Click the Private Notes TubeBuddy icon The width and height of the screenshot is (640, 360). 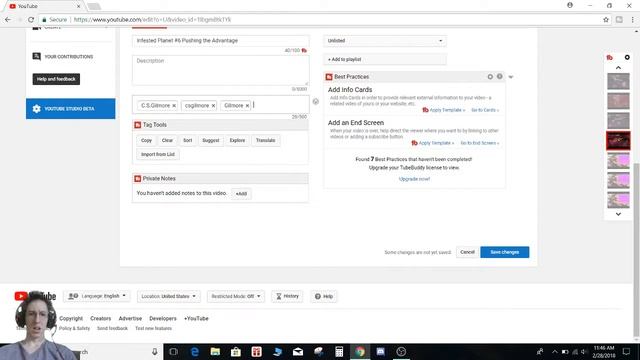pyautogui.click(x=138, y=179)
